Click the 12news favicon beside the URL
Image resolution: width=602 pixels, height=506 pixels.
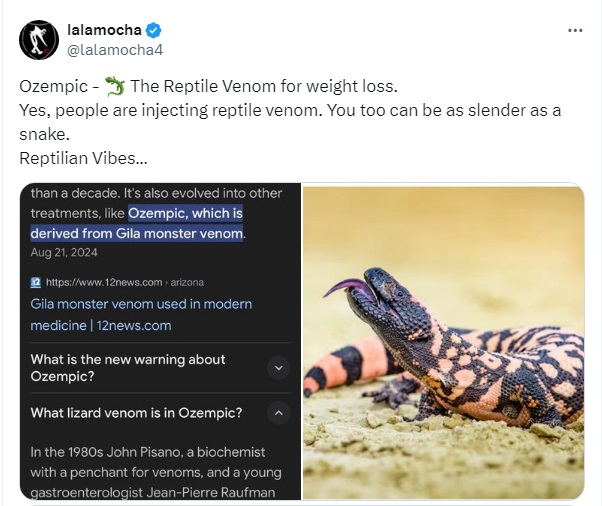[x=36, y=283]
